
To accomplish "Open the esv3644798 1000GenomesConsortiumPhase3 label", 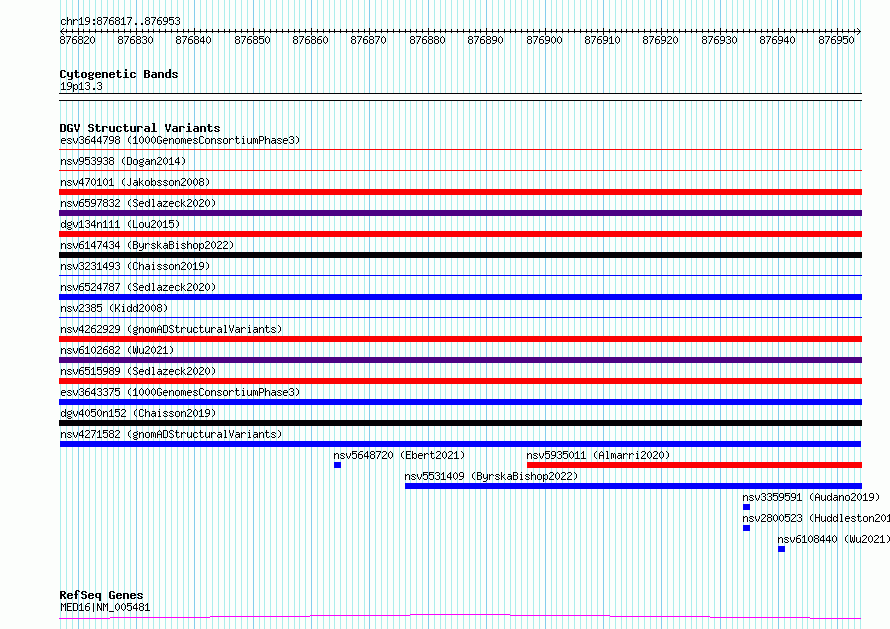I will 180,140.
